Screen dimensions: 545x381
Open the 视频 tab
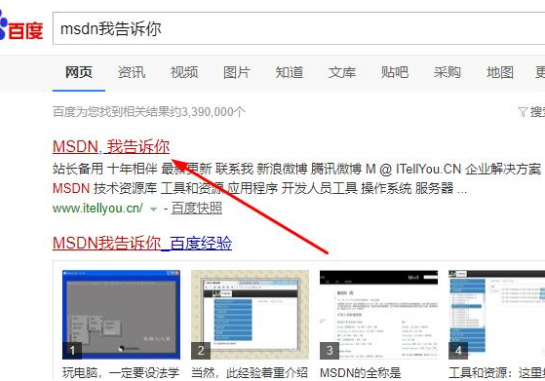tap(184, 72)
